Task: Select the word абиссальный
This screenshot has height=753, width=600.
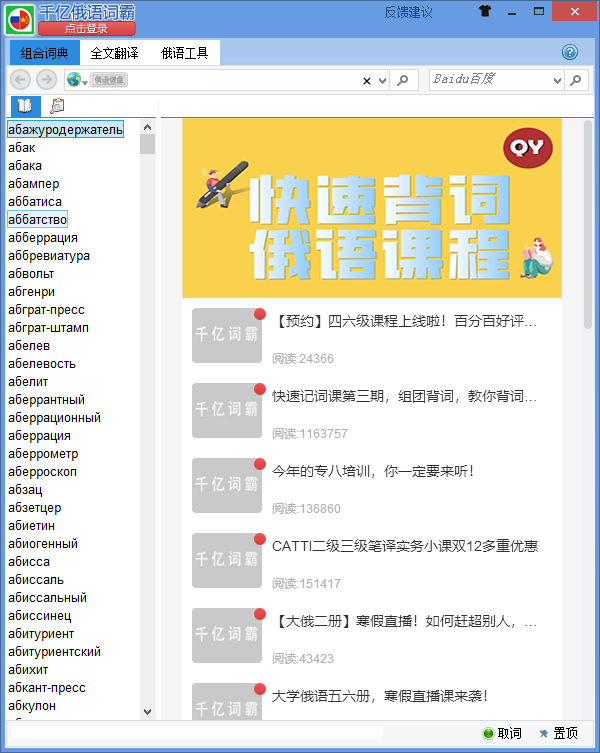Action: [x=47, y=597]
